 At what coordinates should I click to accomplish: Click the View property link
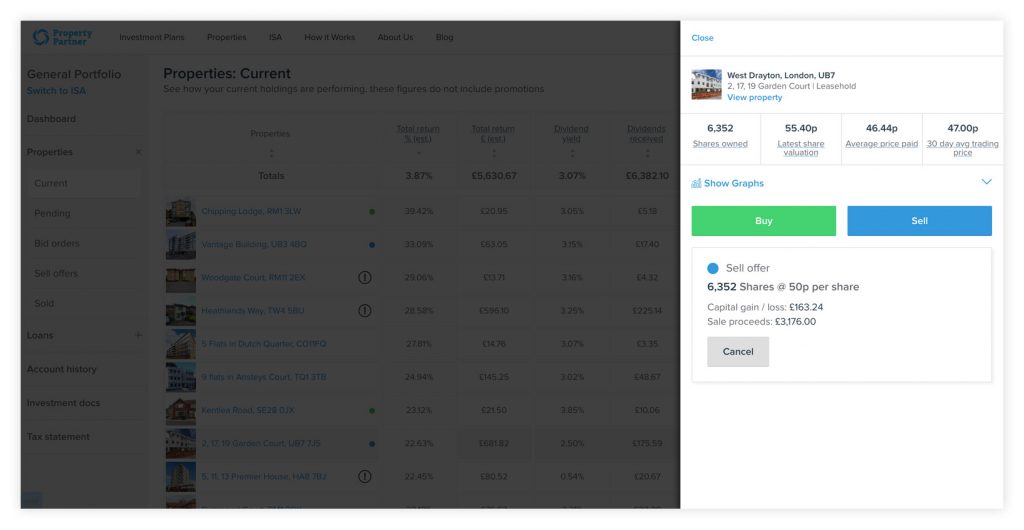click(x=755, y=97)
